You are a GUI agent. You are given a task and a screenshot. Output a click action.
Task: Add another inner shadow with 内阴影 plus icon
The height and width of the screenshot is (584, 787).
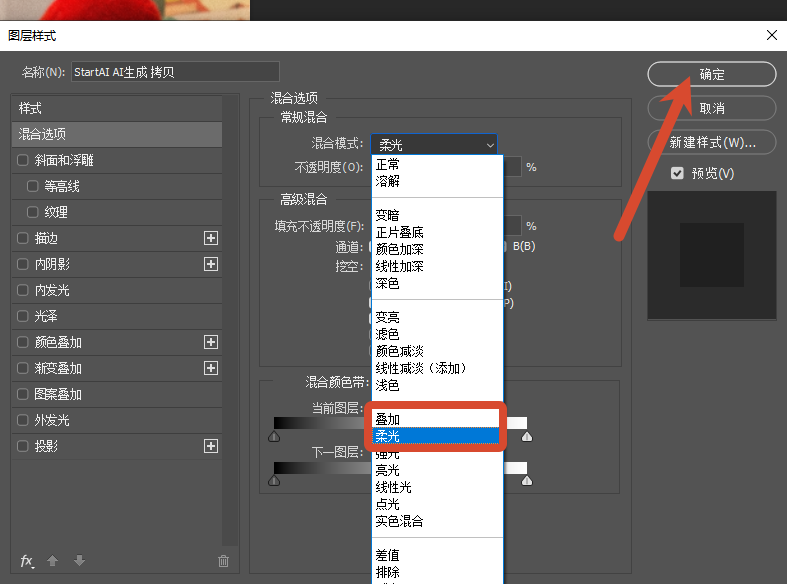click(x=211, y=264)
